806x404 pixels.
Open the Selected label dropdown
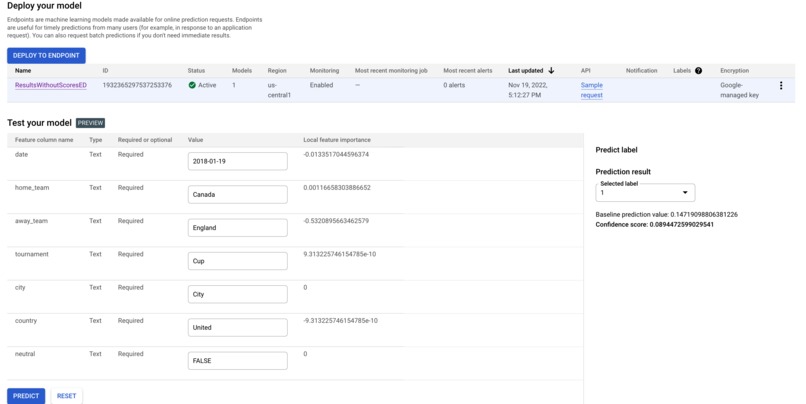pos(645,193)
